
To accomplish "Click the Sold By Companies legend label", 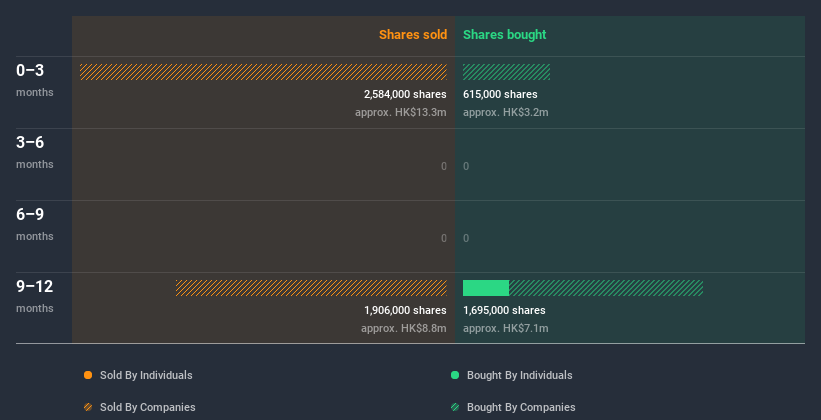I will point(148,407).
